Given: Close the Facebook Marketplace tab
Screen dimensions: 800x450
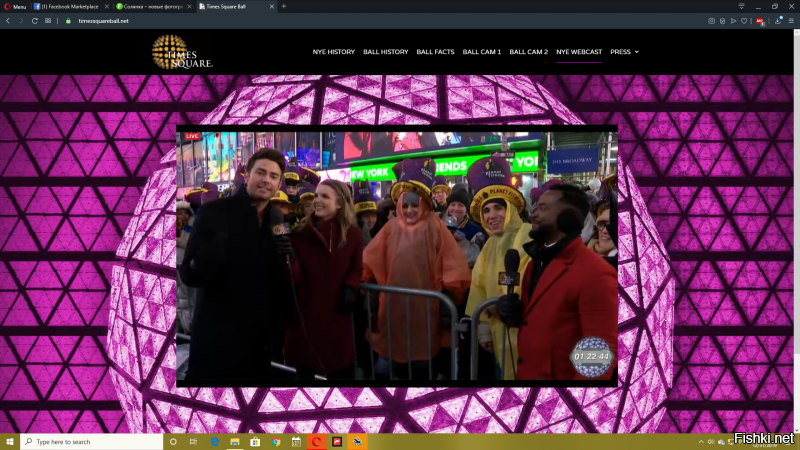Looking at the screenshot, I should [107, 7].
